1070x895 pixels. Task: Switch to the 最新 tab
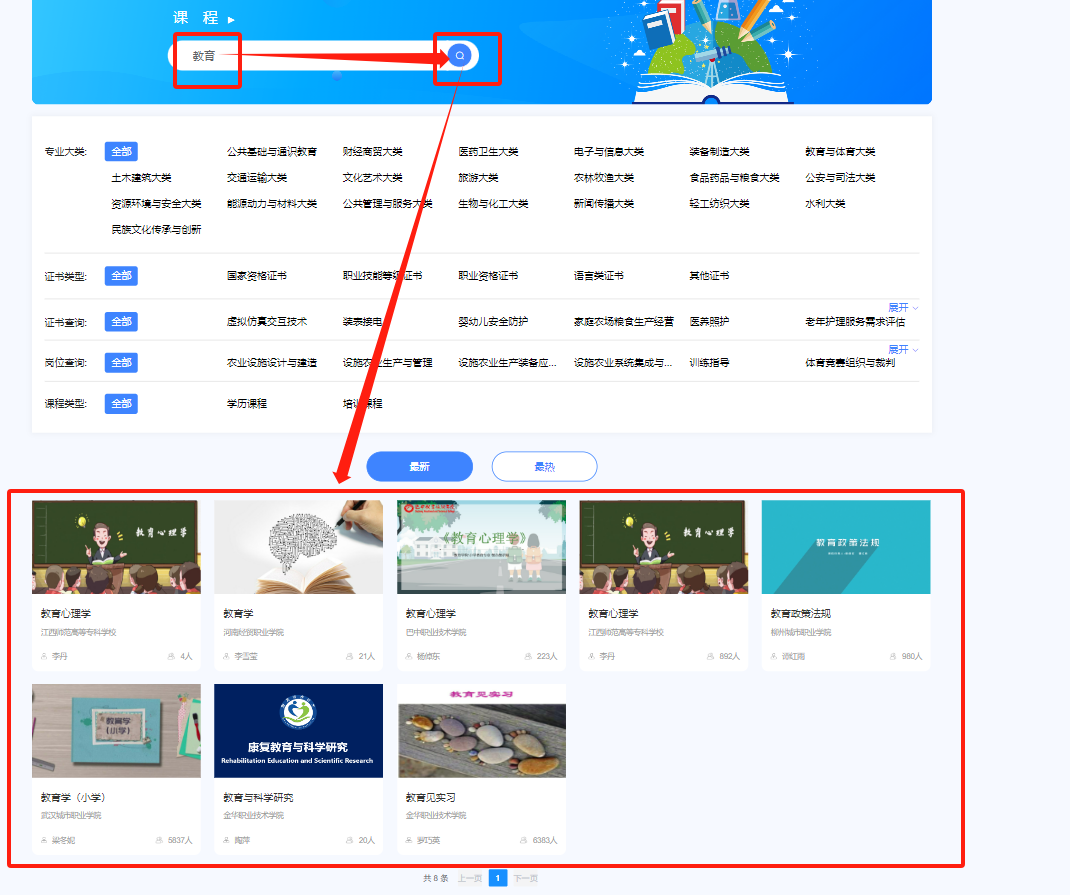click(x=419, y=466)
